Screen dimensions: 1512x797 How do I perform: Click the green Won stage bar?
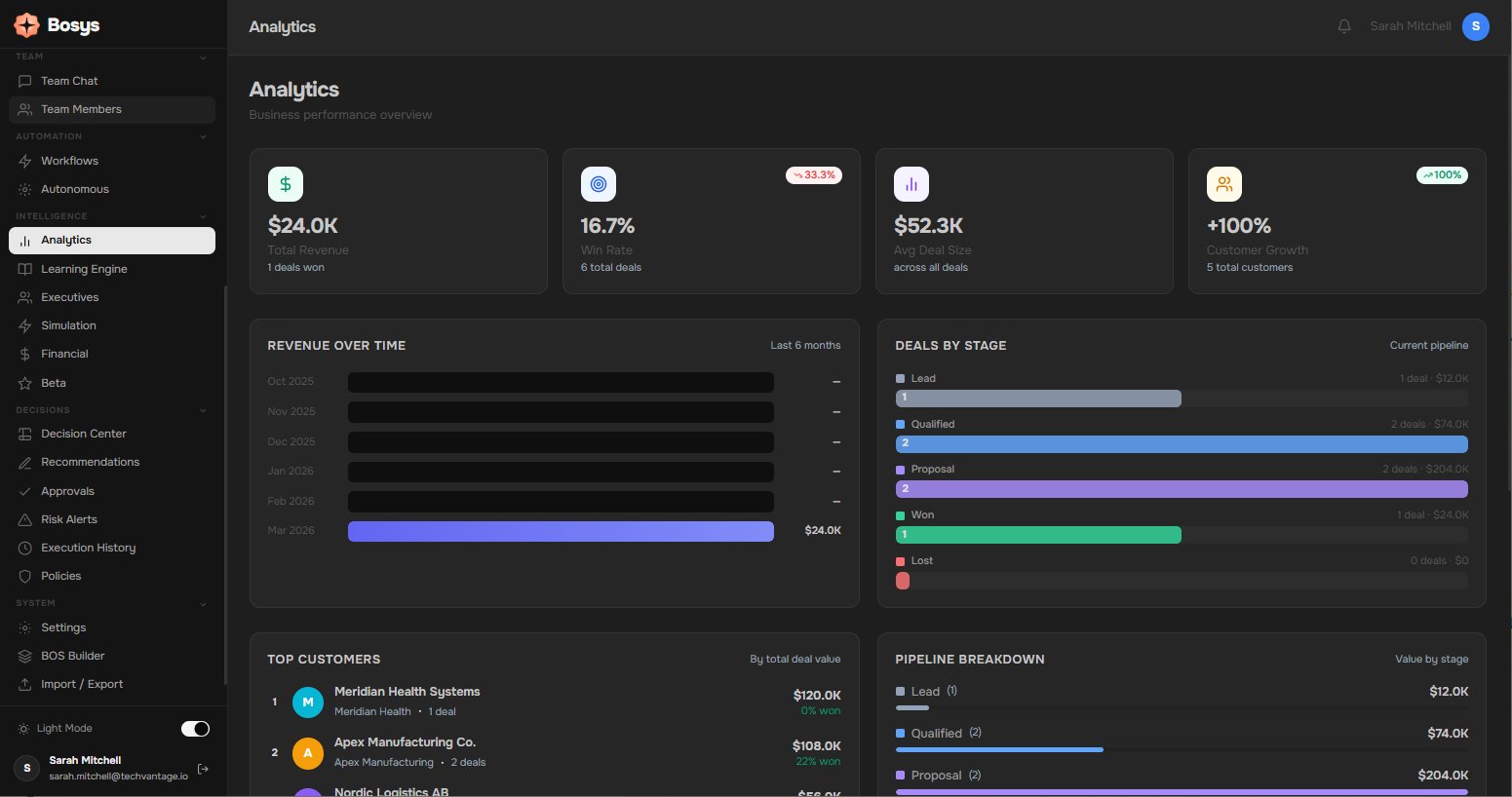click(x=1038, y=535)
